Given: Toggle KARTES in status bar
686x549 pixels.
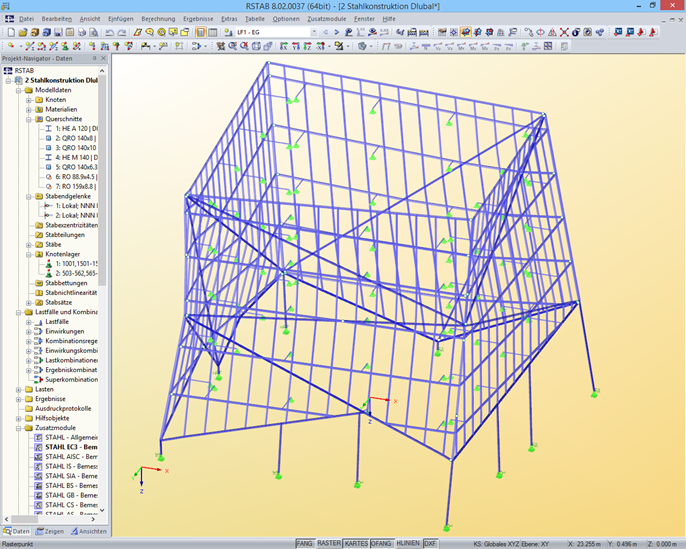Looking at the screenshot, I should click(356, 543).
